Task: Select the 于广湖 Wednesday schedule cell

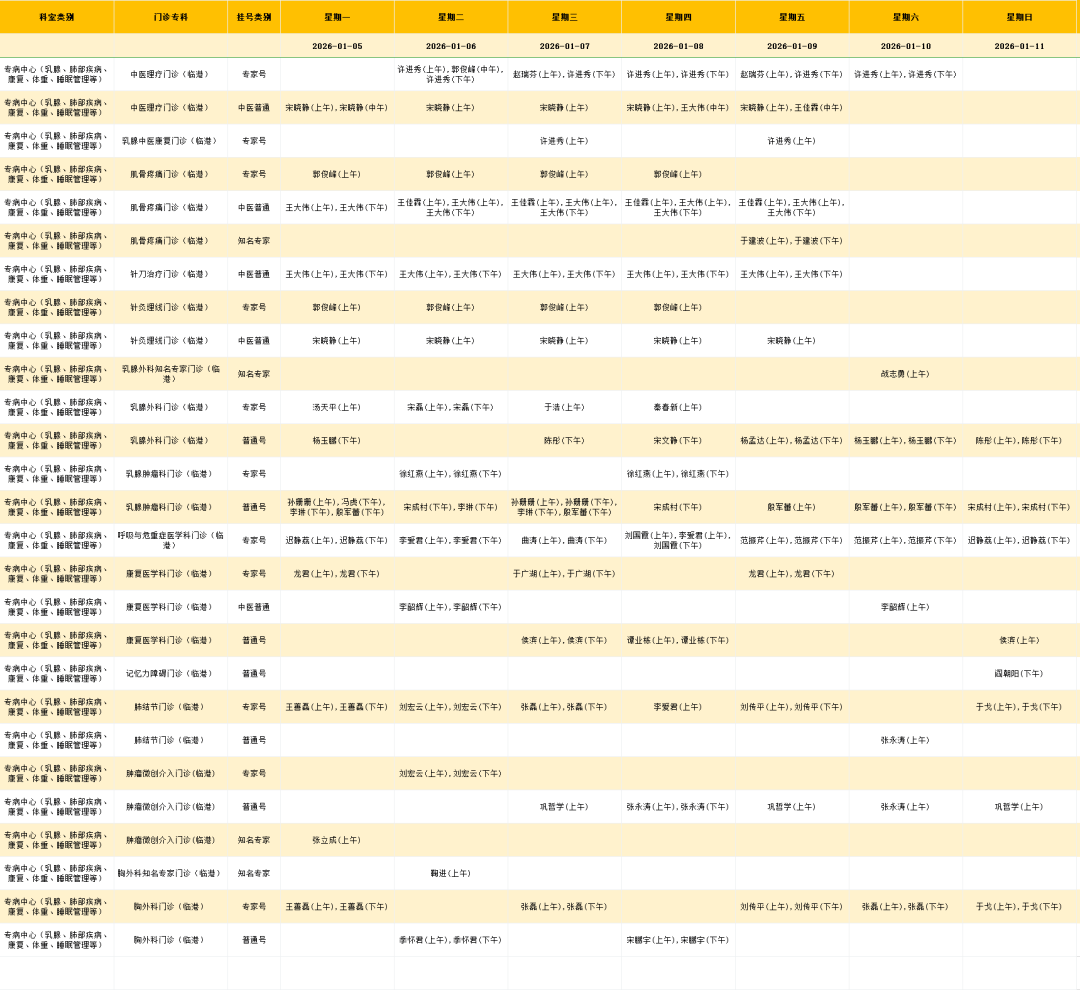Action: point(564,574)
